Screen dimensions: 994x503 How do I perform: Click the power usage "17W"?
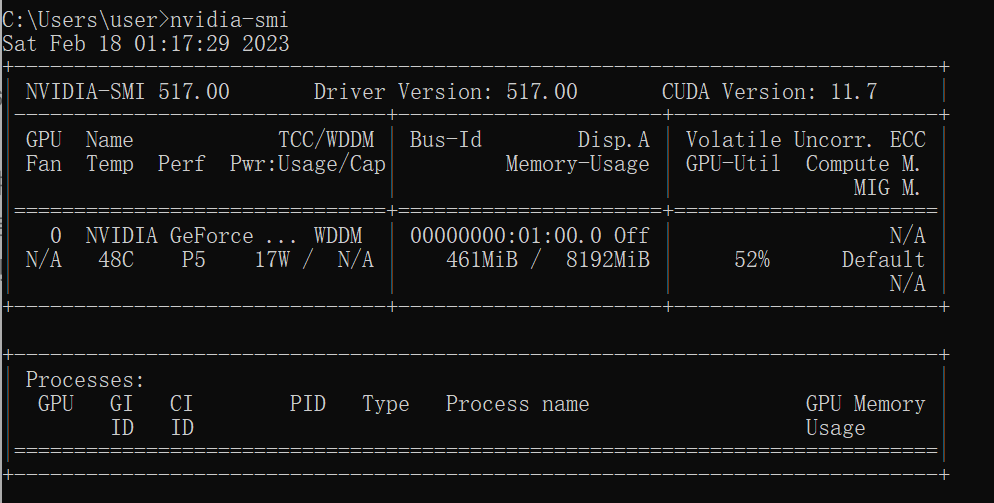pyautogui.click(x=273, y=260)
